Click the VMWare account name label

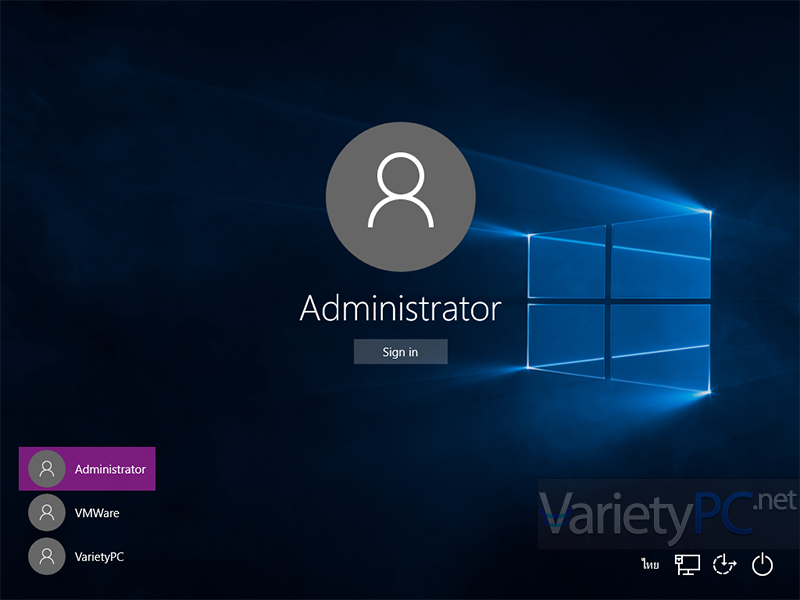pos(99,512)
